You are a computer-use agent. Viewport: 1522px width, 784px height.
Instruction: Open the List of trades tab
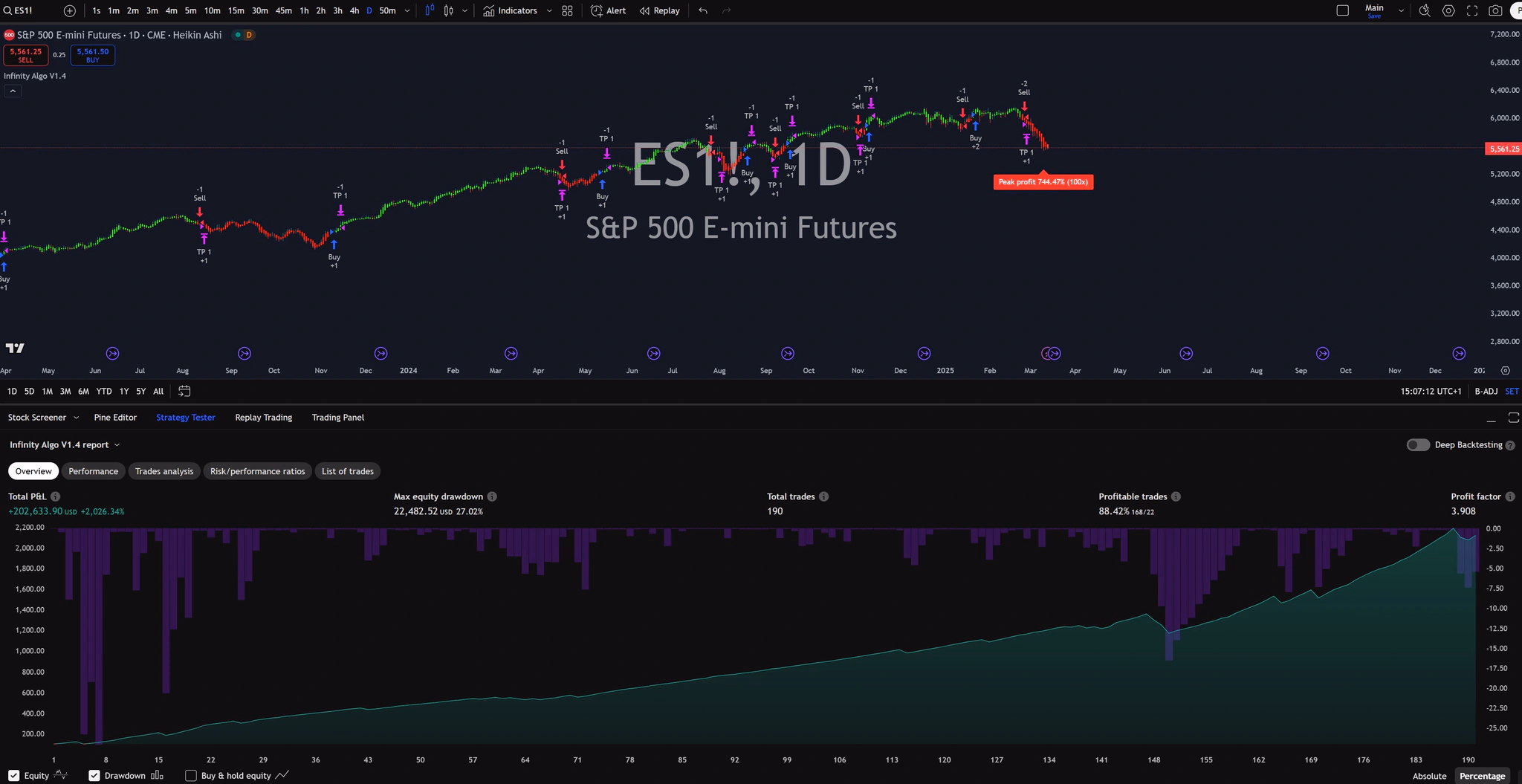click(347, 471)
